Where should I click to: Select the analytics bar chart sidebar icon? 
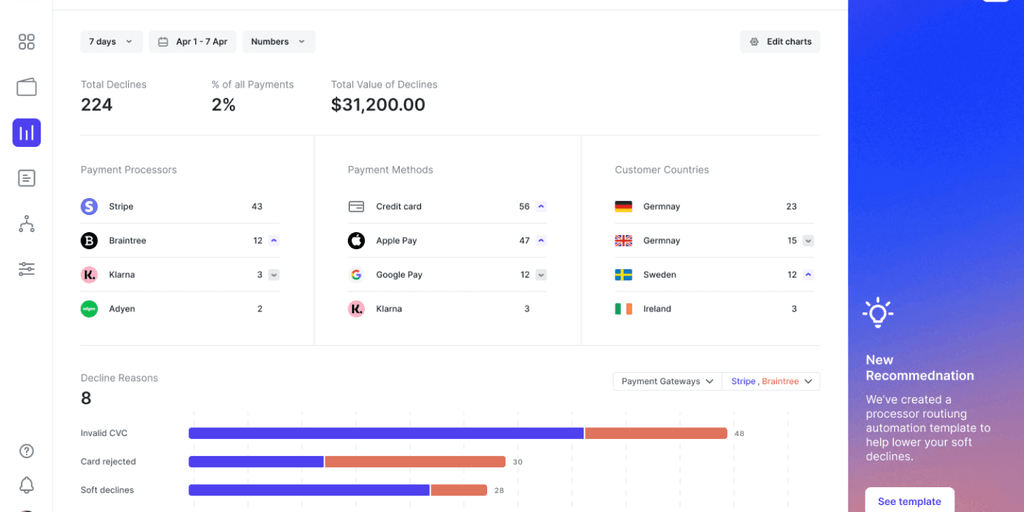coord(27,133)
